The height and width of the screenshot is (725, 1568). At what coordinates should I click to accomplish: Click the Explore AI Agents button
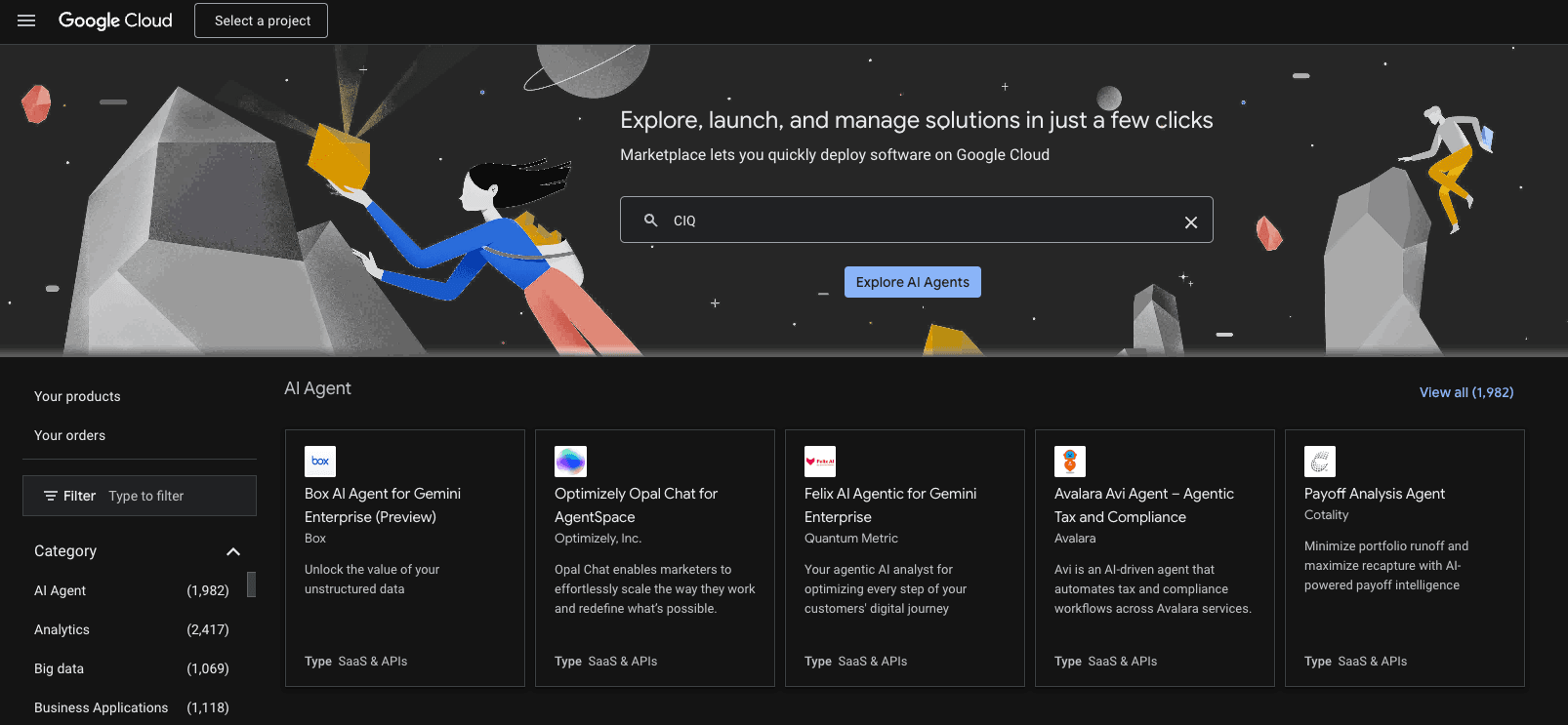point(912,282)
